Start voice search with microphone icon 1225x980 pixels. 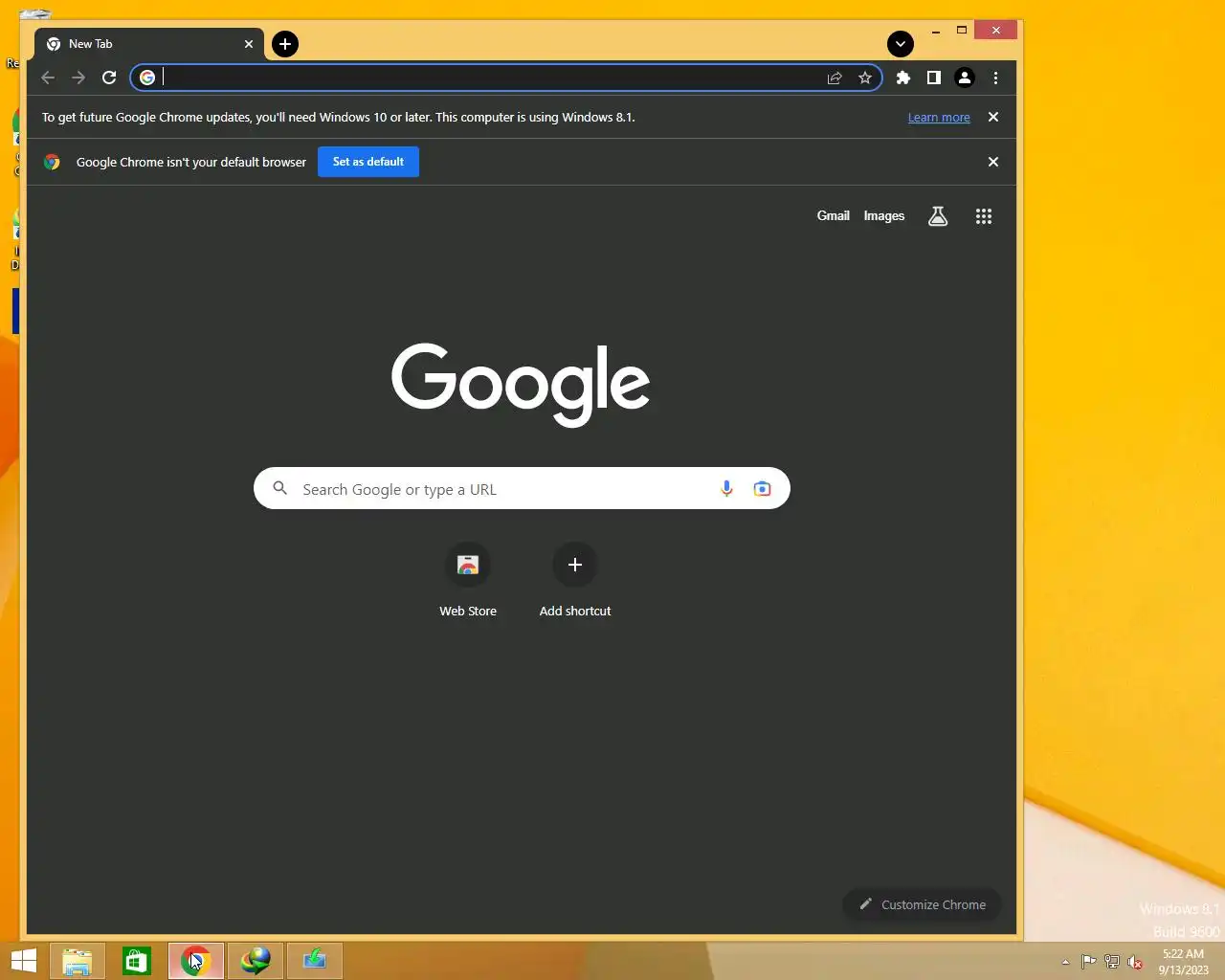pyautogui.click(x=726, y=488)
